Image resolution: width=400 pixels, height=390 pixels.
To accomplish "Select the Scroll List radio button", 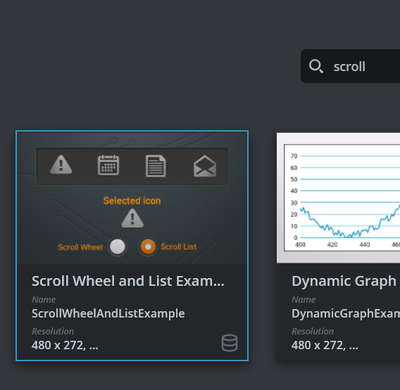I will click(148, 247).
